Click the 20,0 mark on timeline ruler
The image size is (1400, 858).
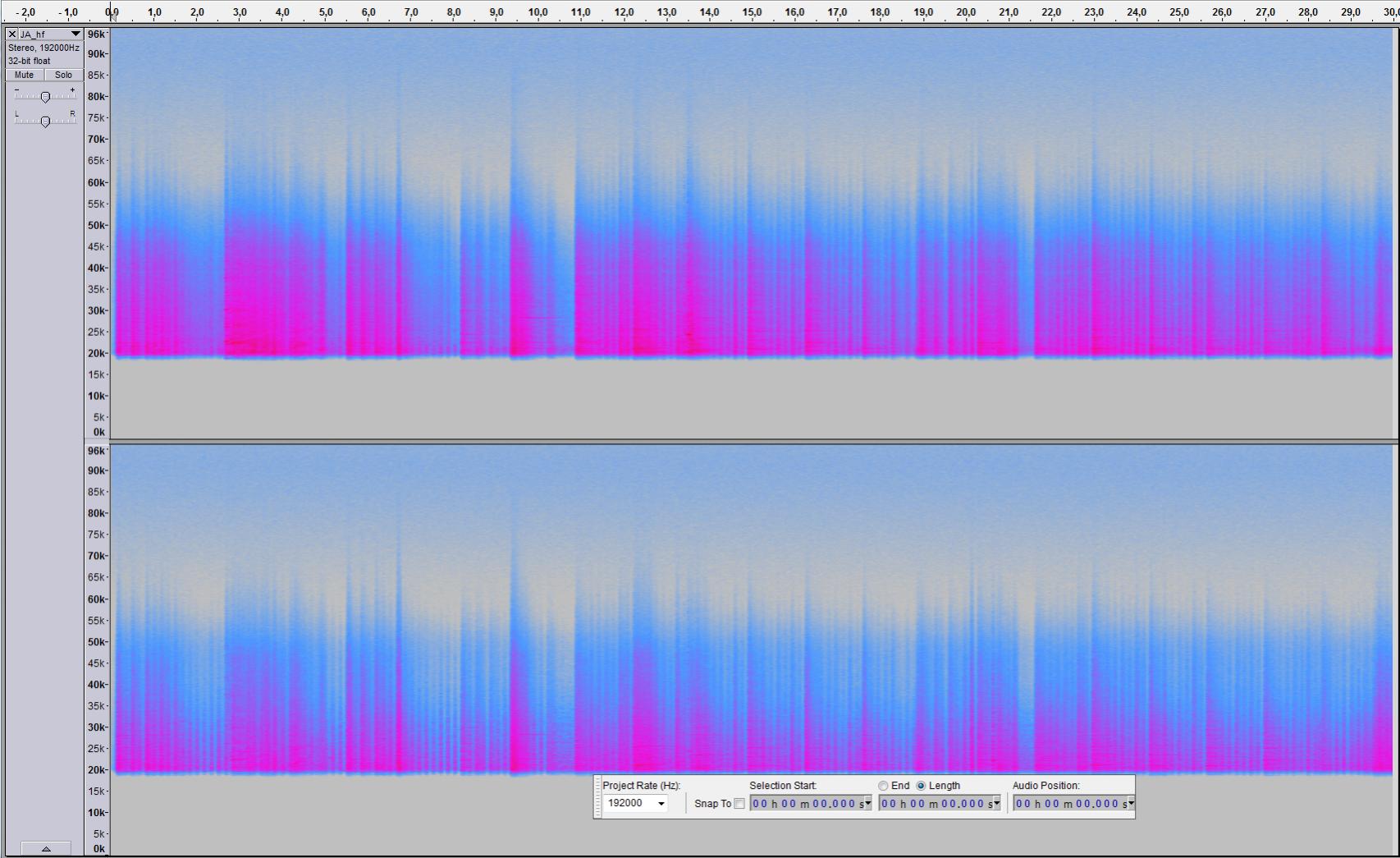966,12
